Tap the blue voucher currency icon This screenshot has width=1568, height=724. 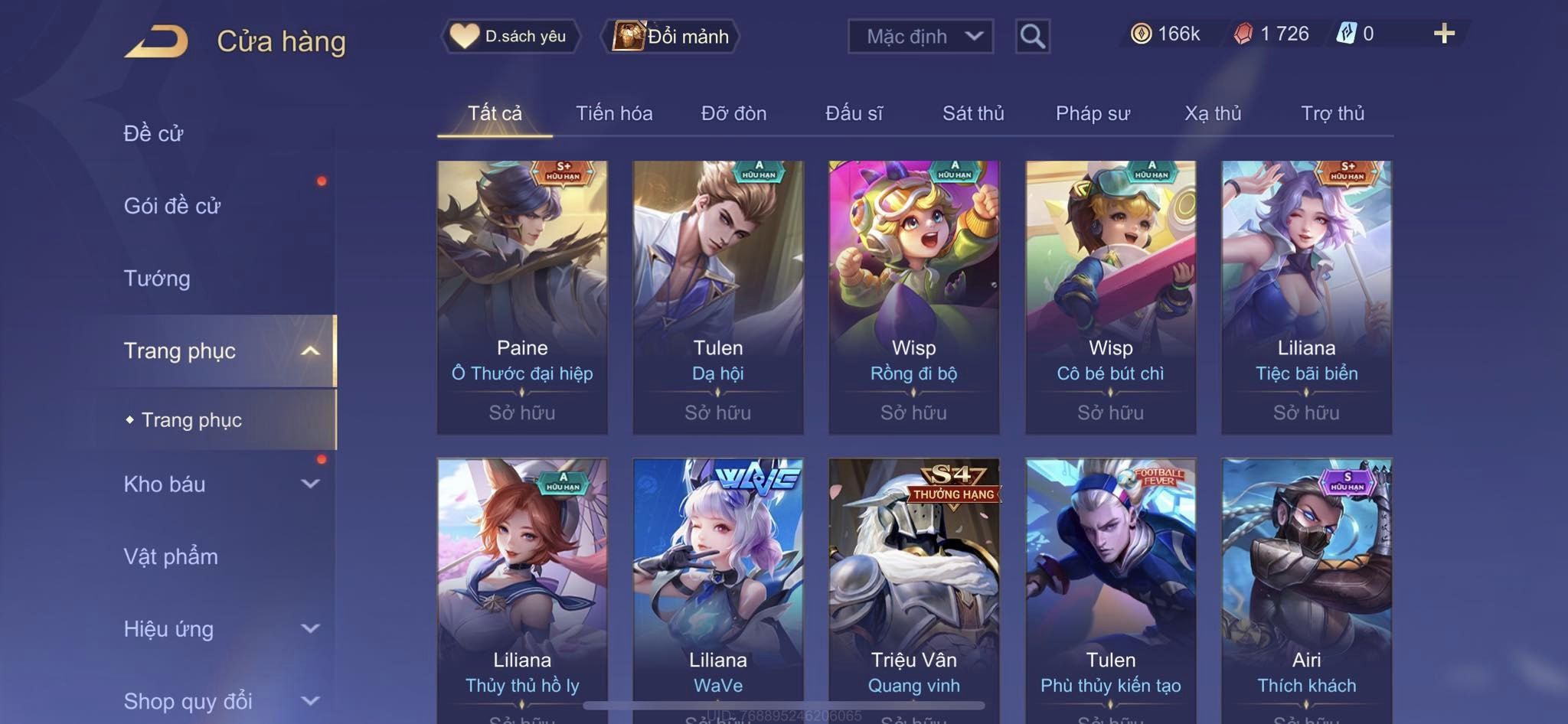[1346, 34]
